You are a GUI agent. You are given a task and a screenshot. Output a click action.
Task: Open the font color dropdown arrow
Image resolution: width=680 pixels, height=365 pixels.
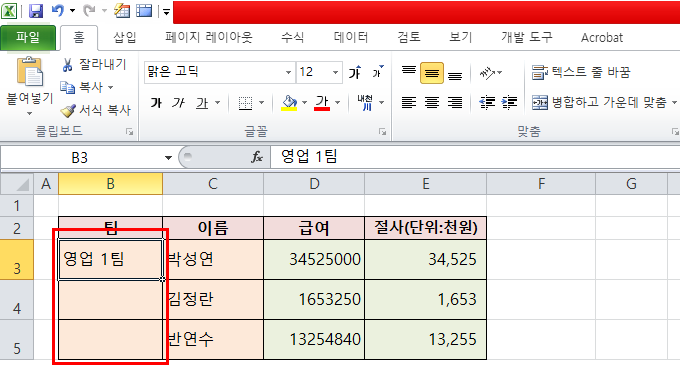click(x=337, y=103)
